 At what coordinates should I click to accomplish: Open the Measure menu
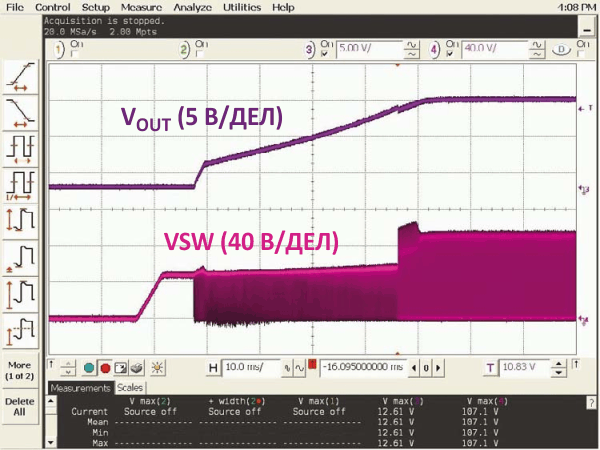[141, 7]
